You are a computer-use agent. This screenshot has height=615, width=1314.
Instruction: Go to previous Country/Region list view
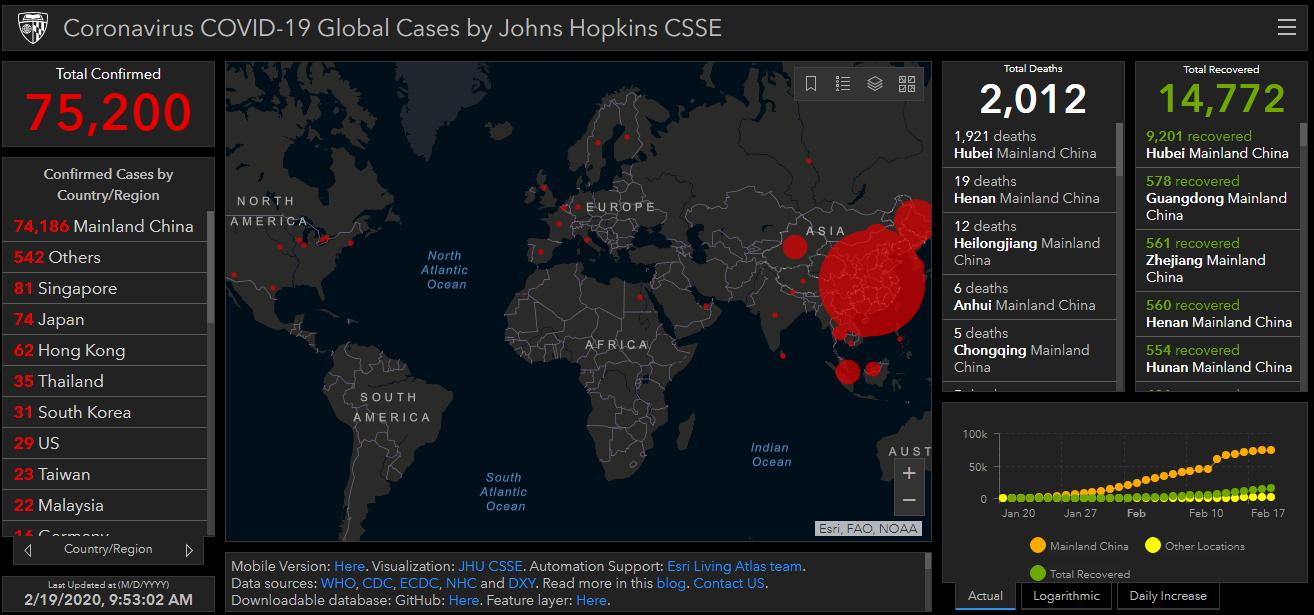pos(28,550)
